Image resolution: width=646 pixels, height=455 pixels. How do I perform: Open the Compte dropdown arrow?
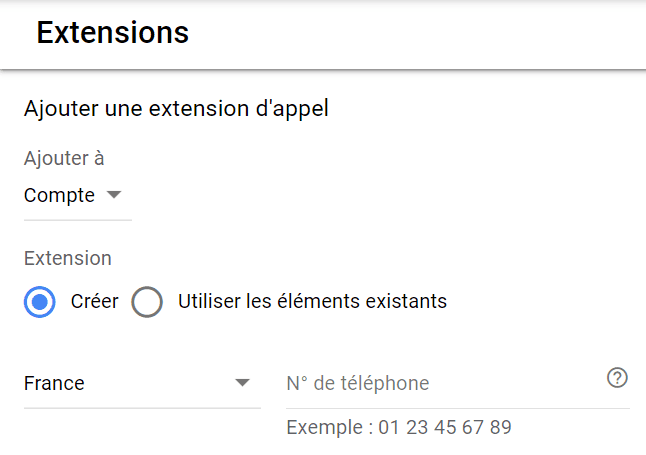(114, 195)
